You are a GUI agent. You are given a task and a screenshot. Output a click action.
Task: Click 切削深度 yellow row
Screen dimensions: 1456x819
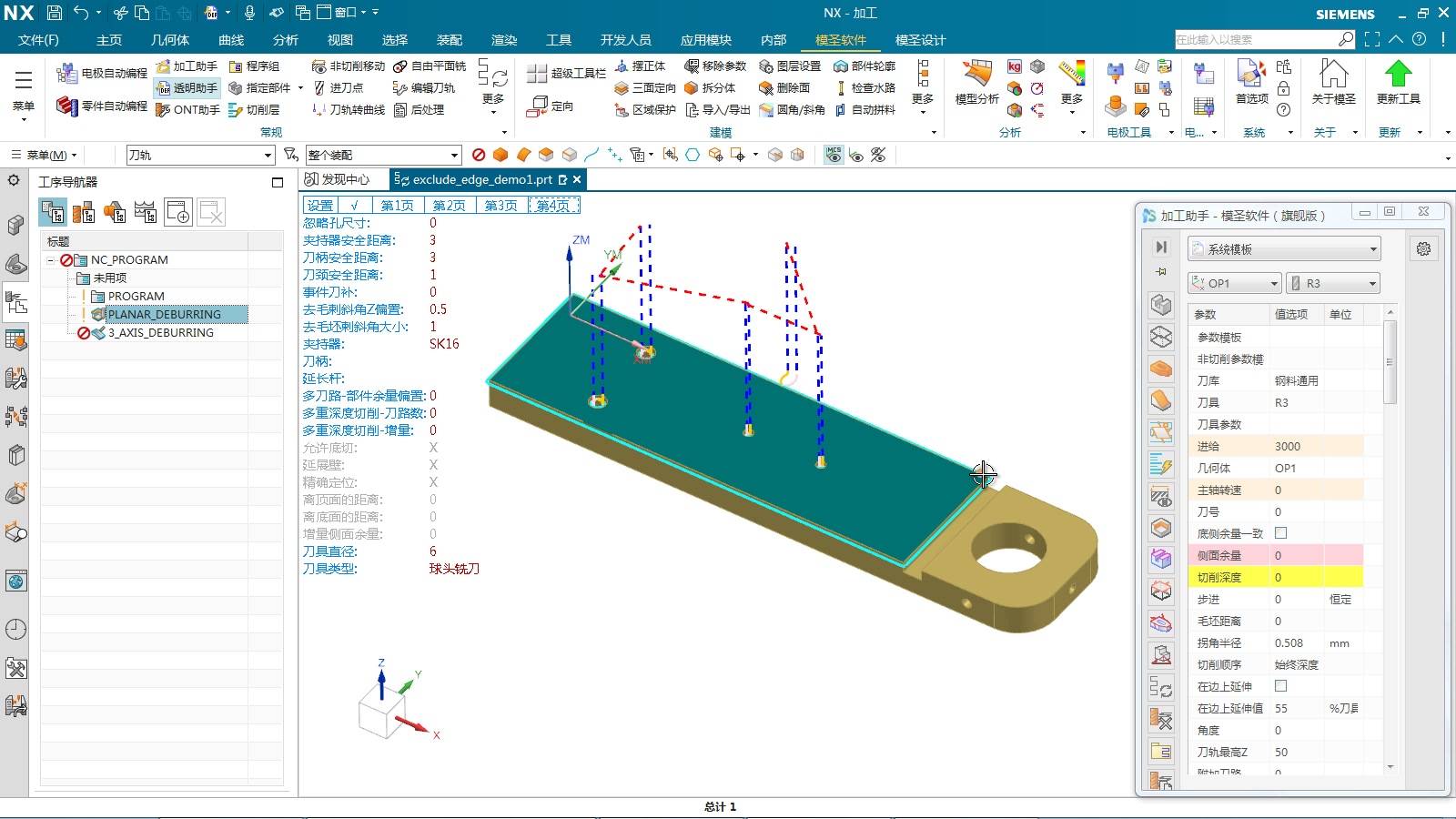point(1276,577)
